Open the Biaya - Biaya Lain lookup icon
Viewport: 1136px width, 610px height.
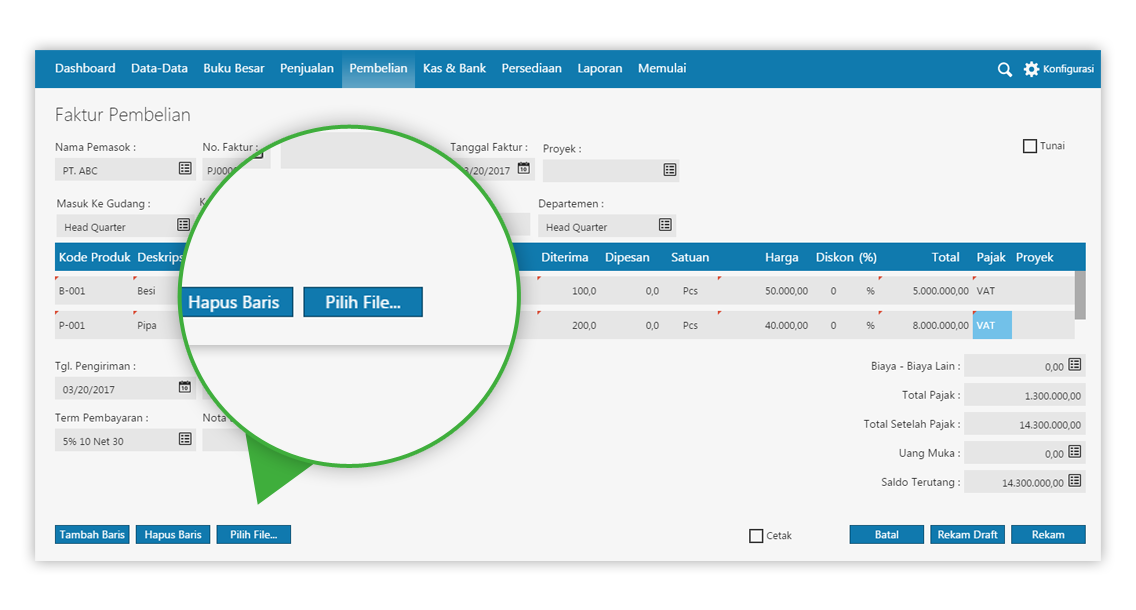(x=1076, y=365)
